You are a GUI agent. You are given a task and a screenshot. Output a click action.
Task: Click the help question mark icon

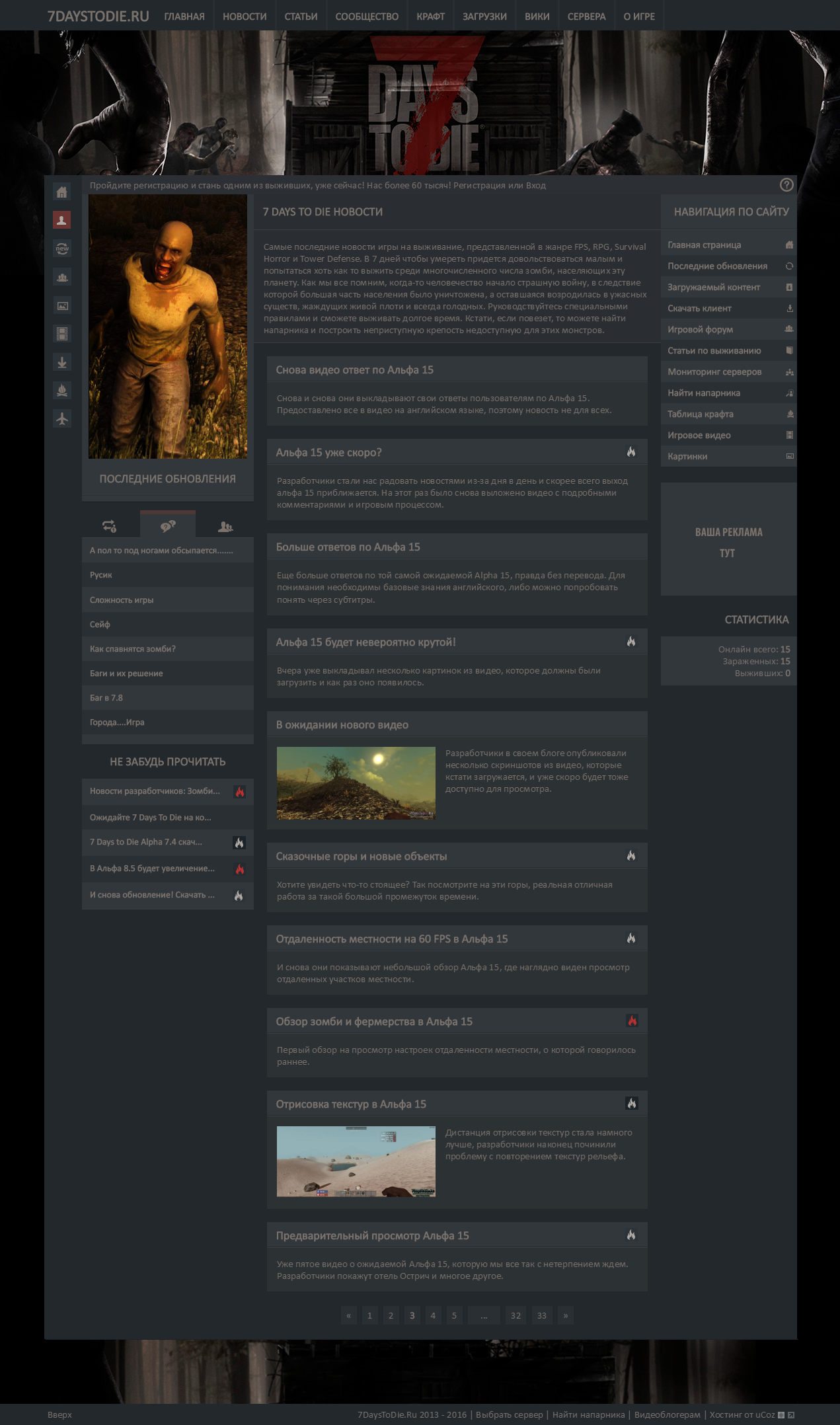(x=786, y=185)
